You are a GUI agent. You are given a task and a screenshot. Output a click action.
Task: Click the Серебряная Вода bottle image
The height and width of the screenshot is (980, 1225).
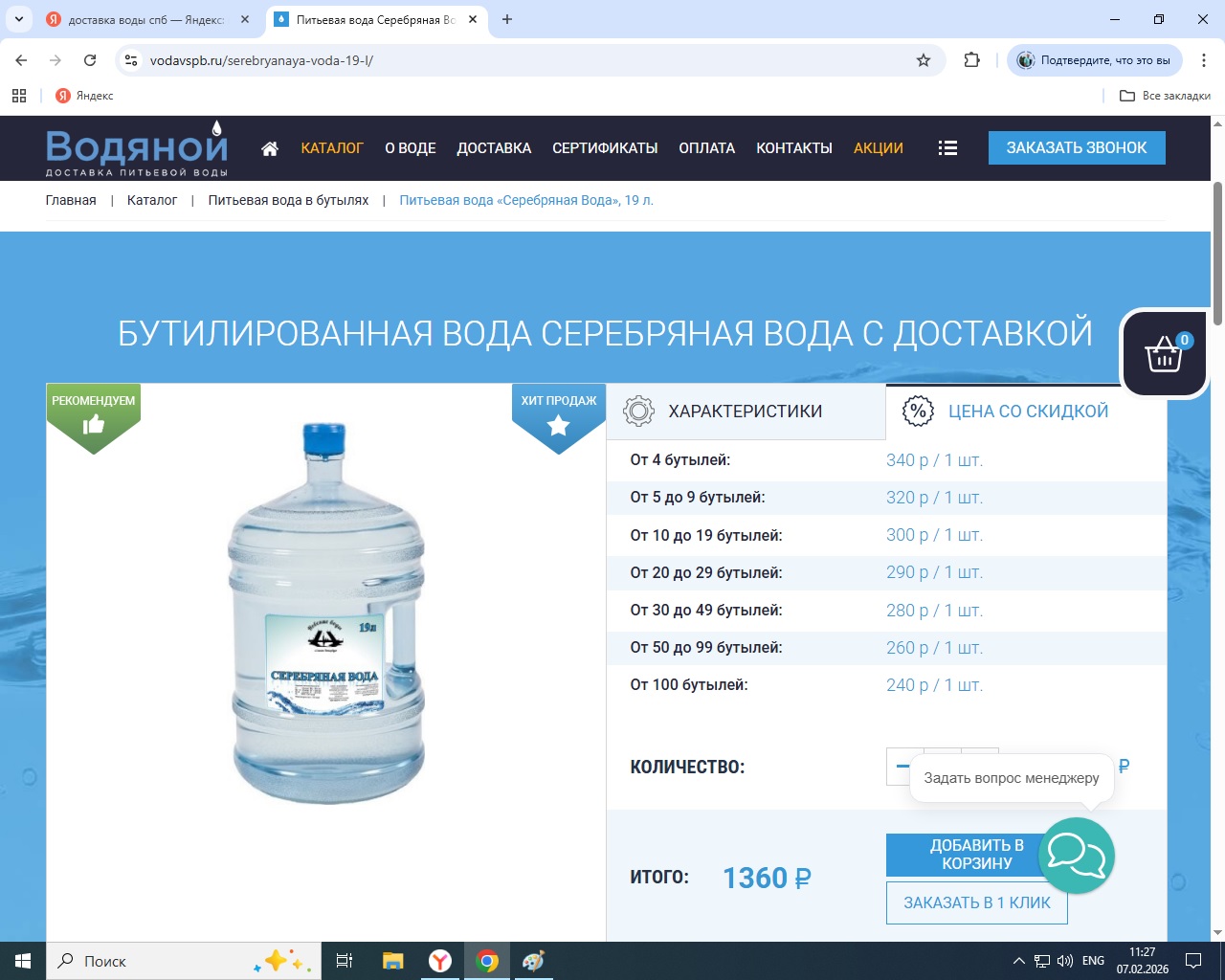(x=326, y=612)
